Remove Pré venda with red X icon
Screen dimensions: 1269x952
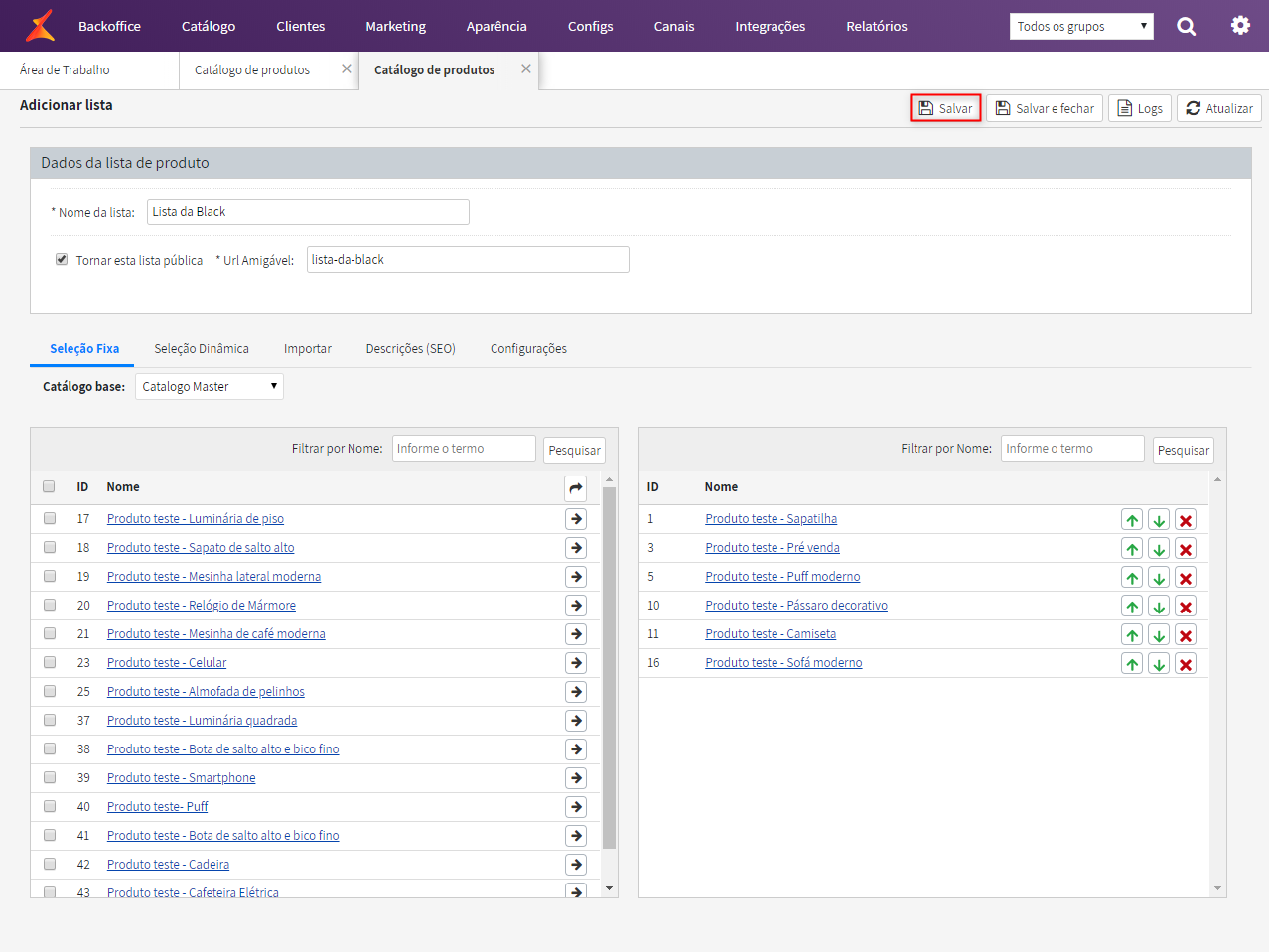(x=1186, y=549)
